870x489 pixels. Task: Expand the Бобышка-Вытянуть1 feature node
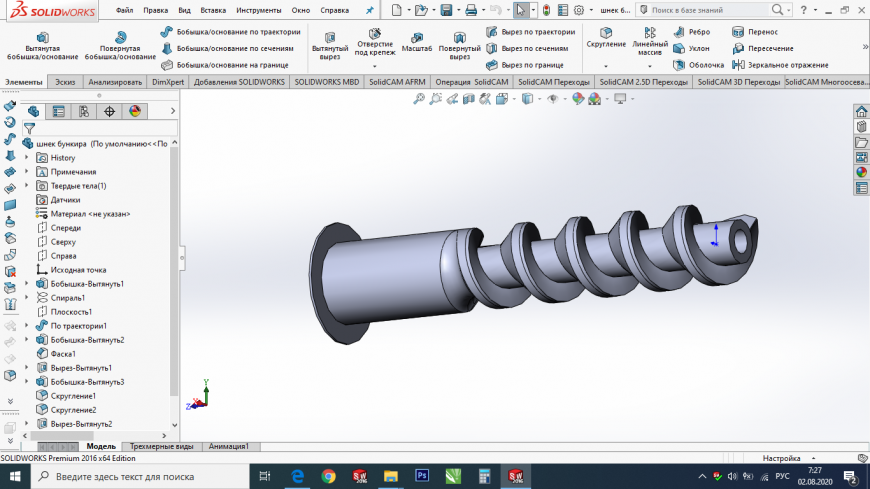28,284
